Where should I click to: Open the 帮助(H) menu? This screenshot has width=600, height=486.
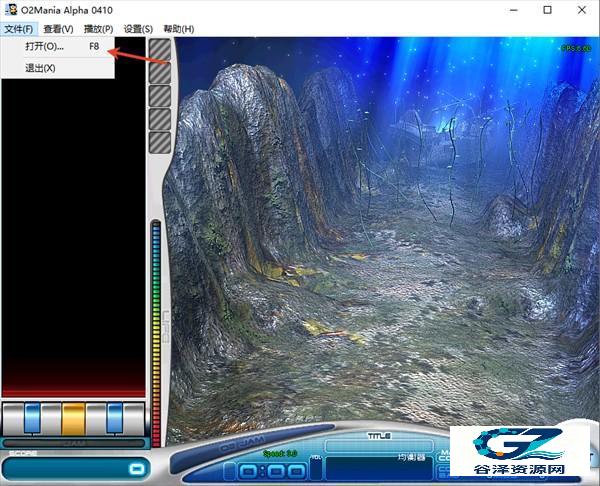pos(179,29)
